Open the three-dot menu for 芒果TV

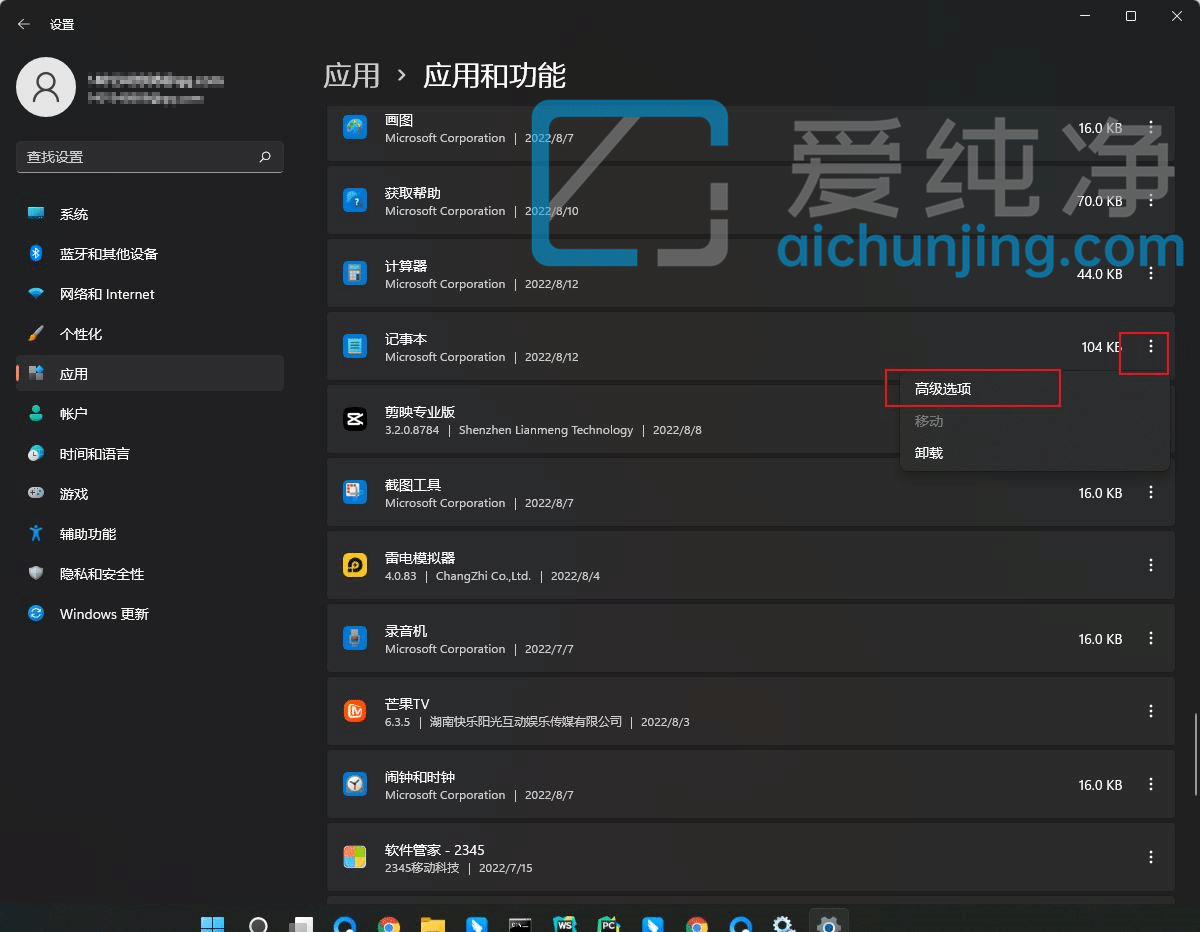click(x=1151, y=711)
